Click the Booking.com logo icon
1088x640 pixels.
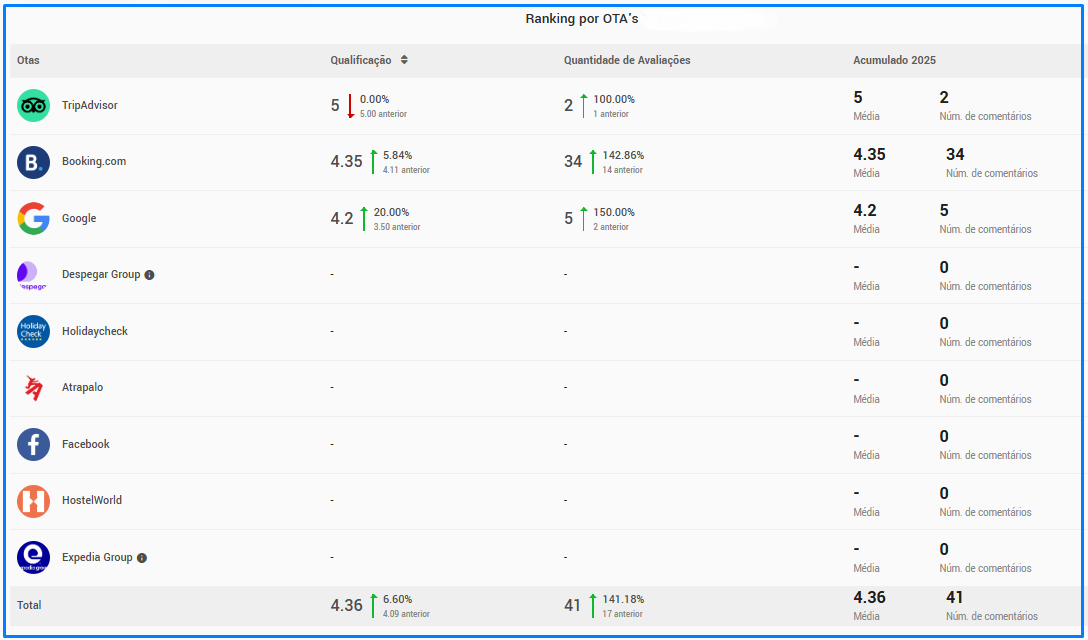(x=33, y=162)
